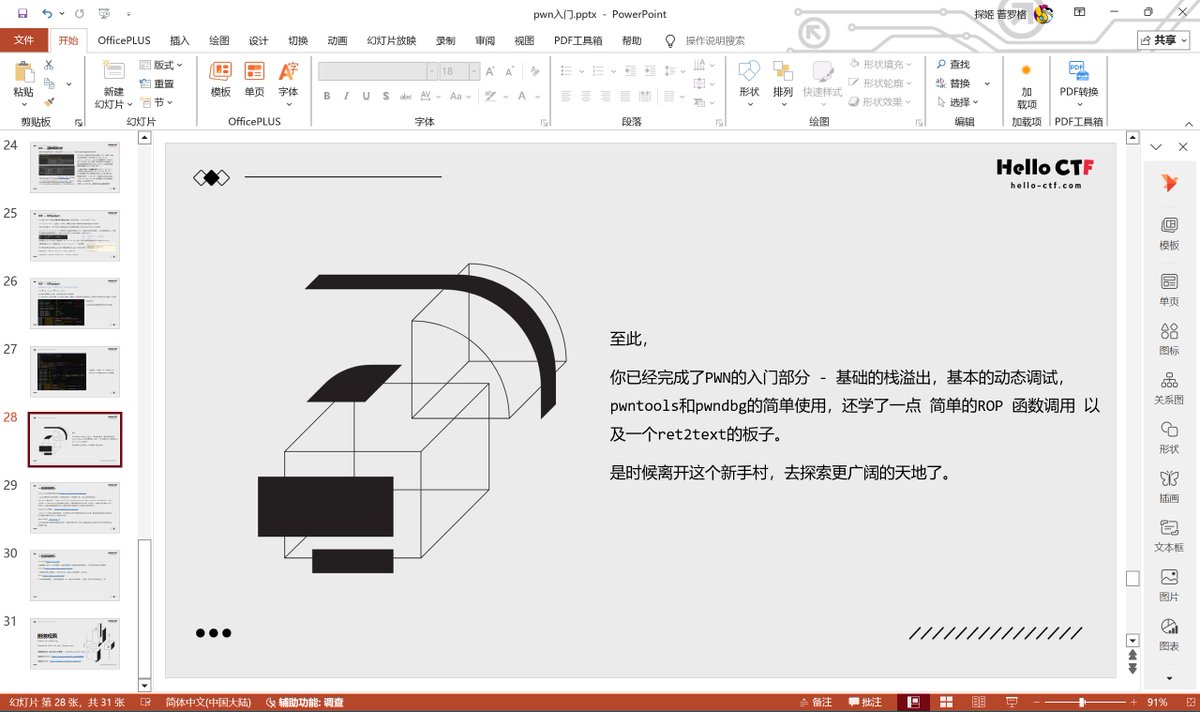Open sidebar 文本框 panel

(1169, 535)
